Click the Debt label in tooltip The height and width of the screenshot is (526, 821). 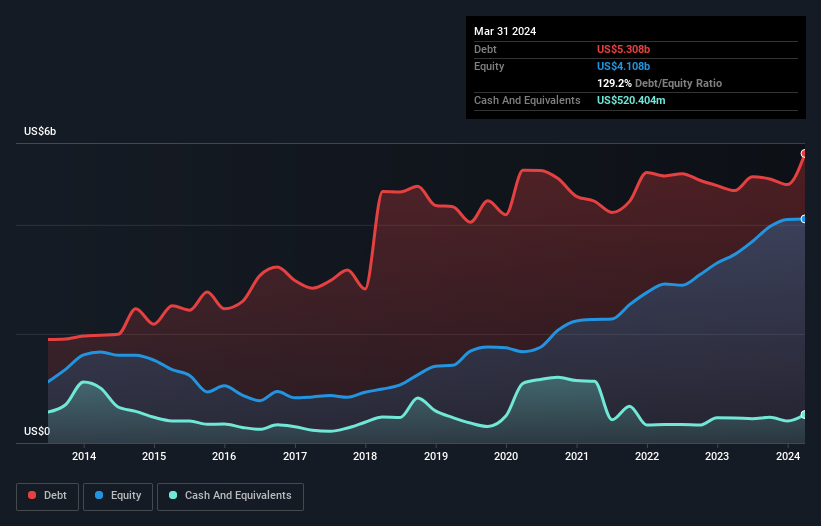(x=485, y=49)
